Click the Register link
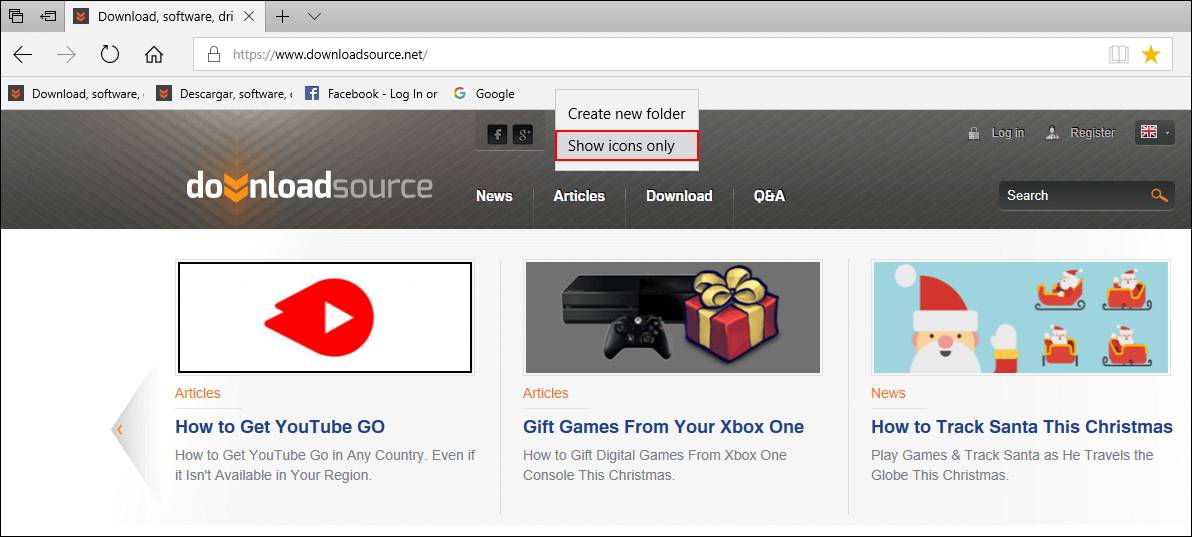 pos(1092,132)
